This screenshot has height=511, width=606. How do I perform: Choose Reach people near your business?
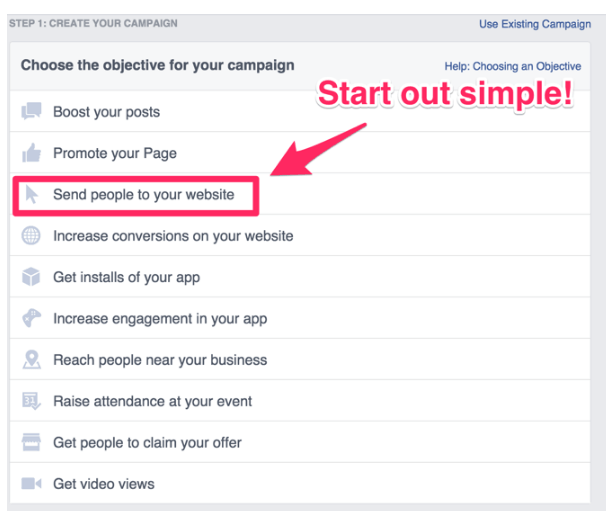click(x=300, y=359)
